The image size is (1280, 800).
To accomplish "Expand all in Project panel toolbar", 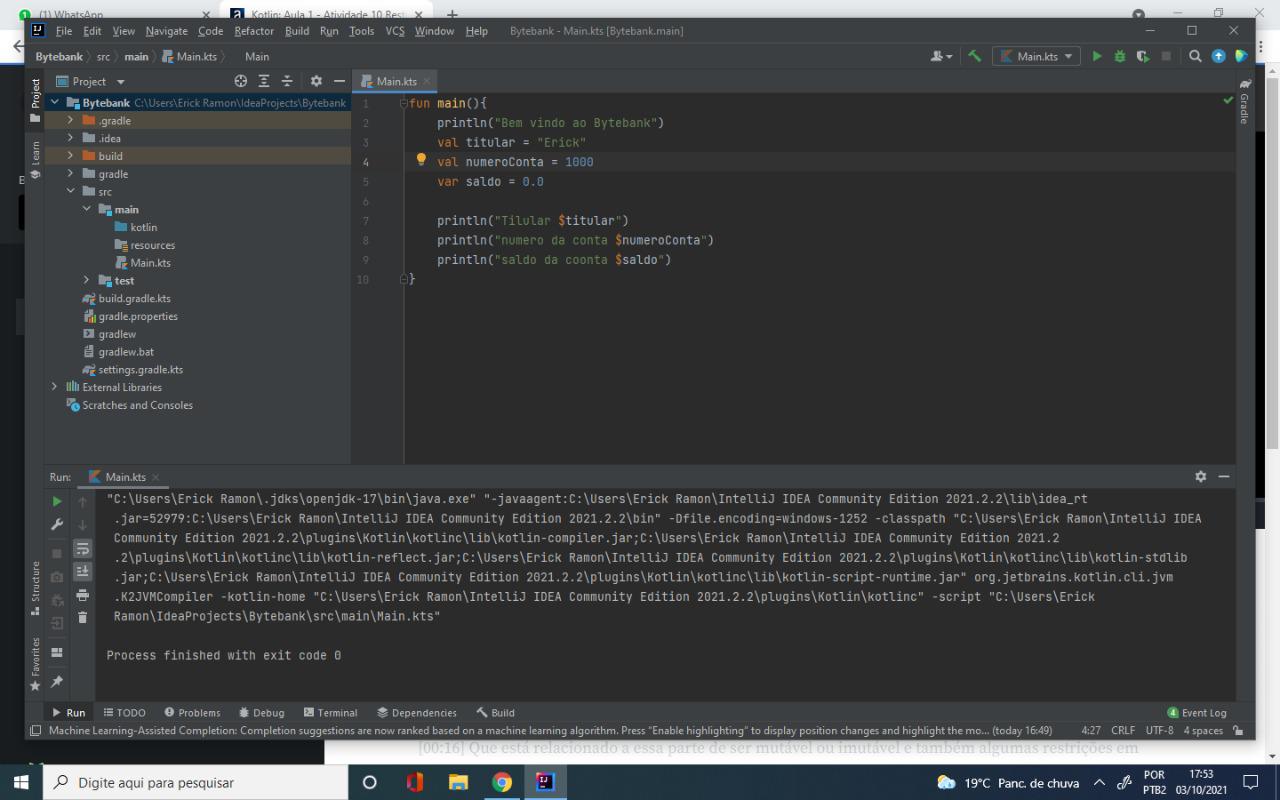I will pyautogui.click(x=264, y=81).
